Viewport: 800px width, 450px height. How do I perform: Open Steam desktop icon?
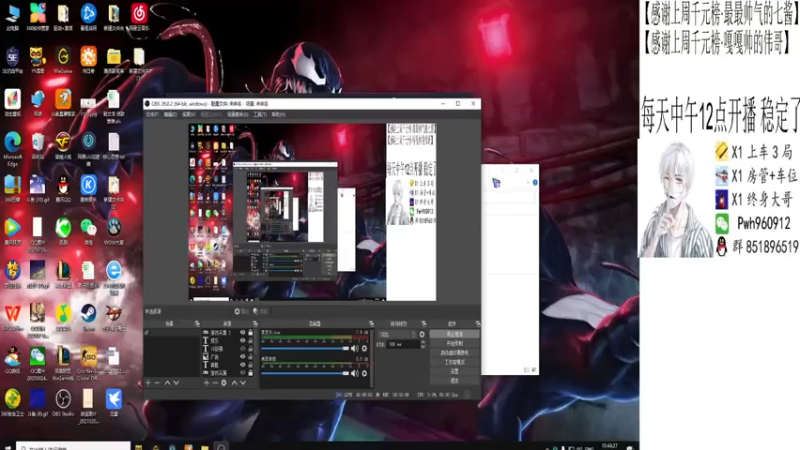tap(88, 316)
